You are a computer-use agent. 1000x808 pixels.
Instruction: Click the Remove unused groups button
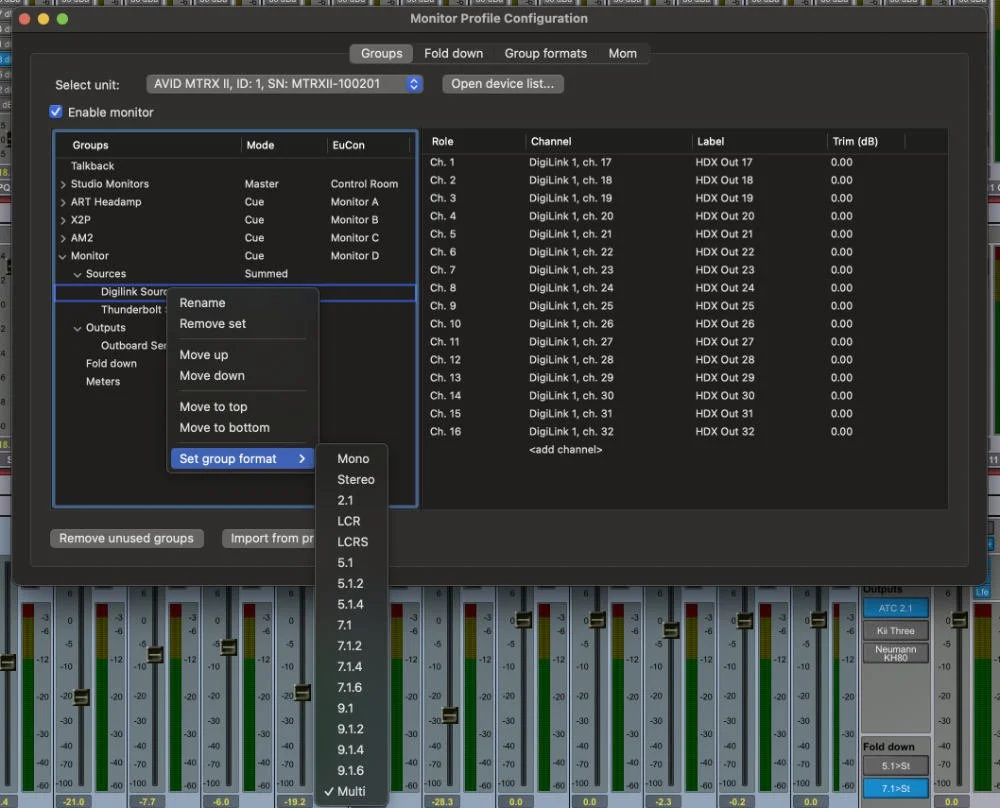(x=126, y=538)
